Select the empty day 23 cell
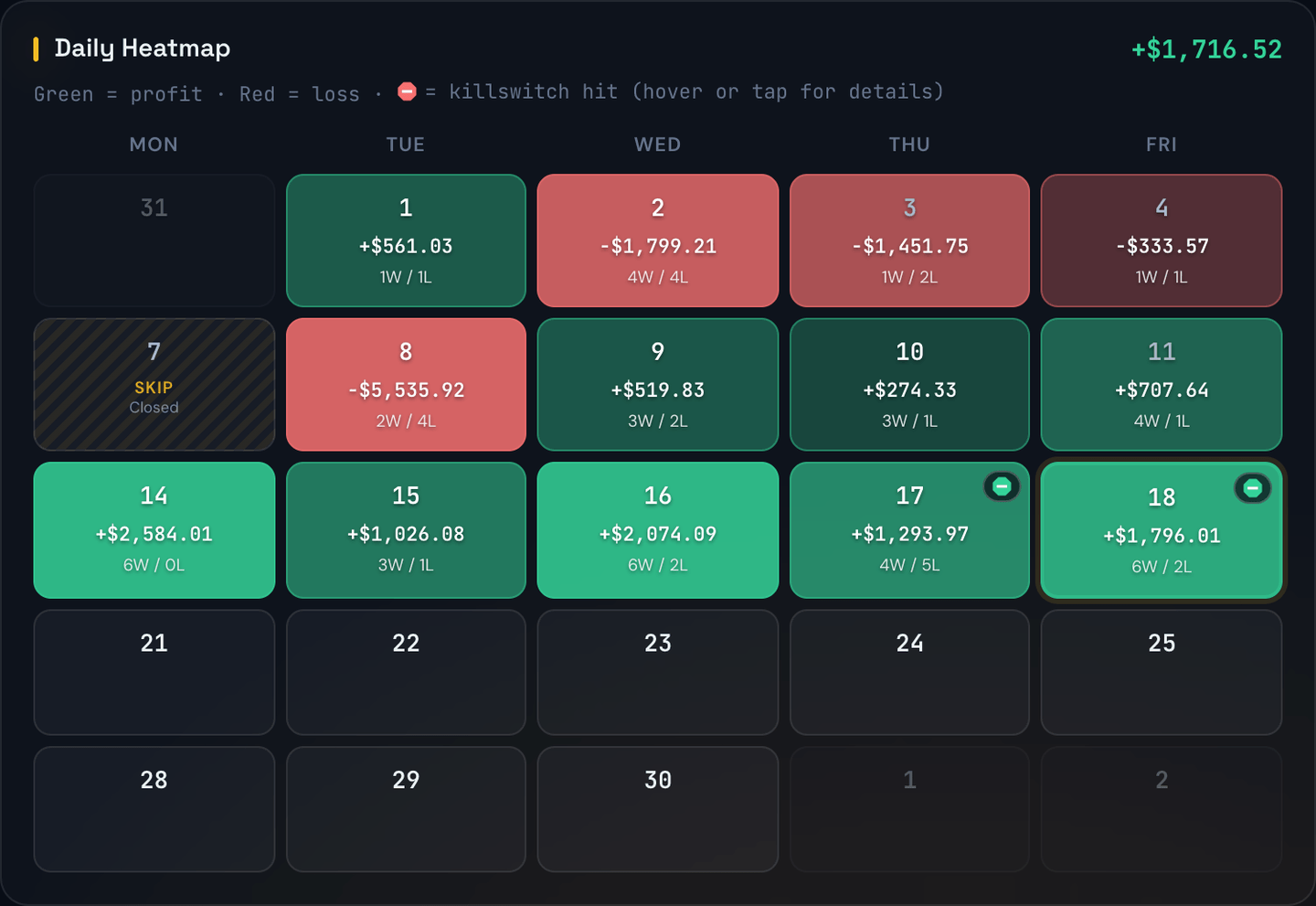The image size is (1316, 906). pos(658,672)
